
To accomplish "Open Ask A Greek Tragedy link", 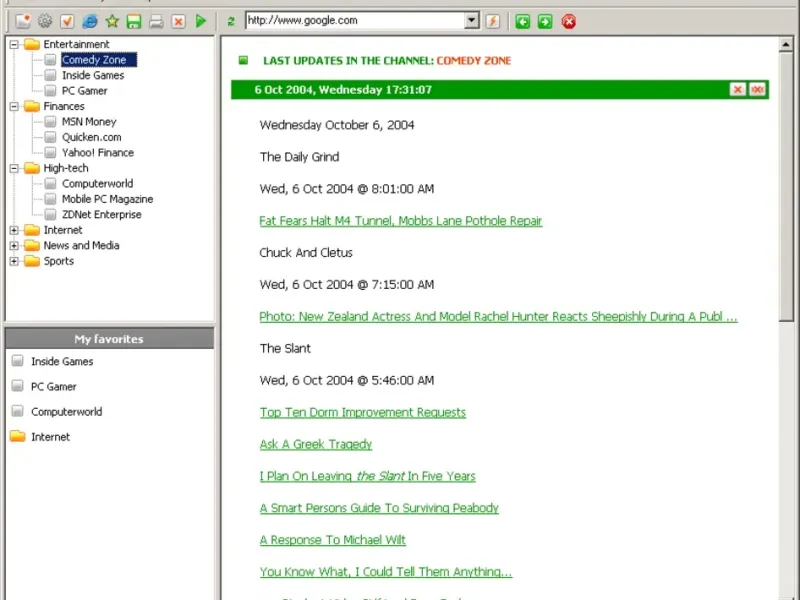I will (x=316, y=444).
